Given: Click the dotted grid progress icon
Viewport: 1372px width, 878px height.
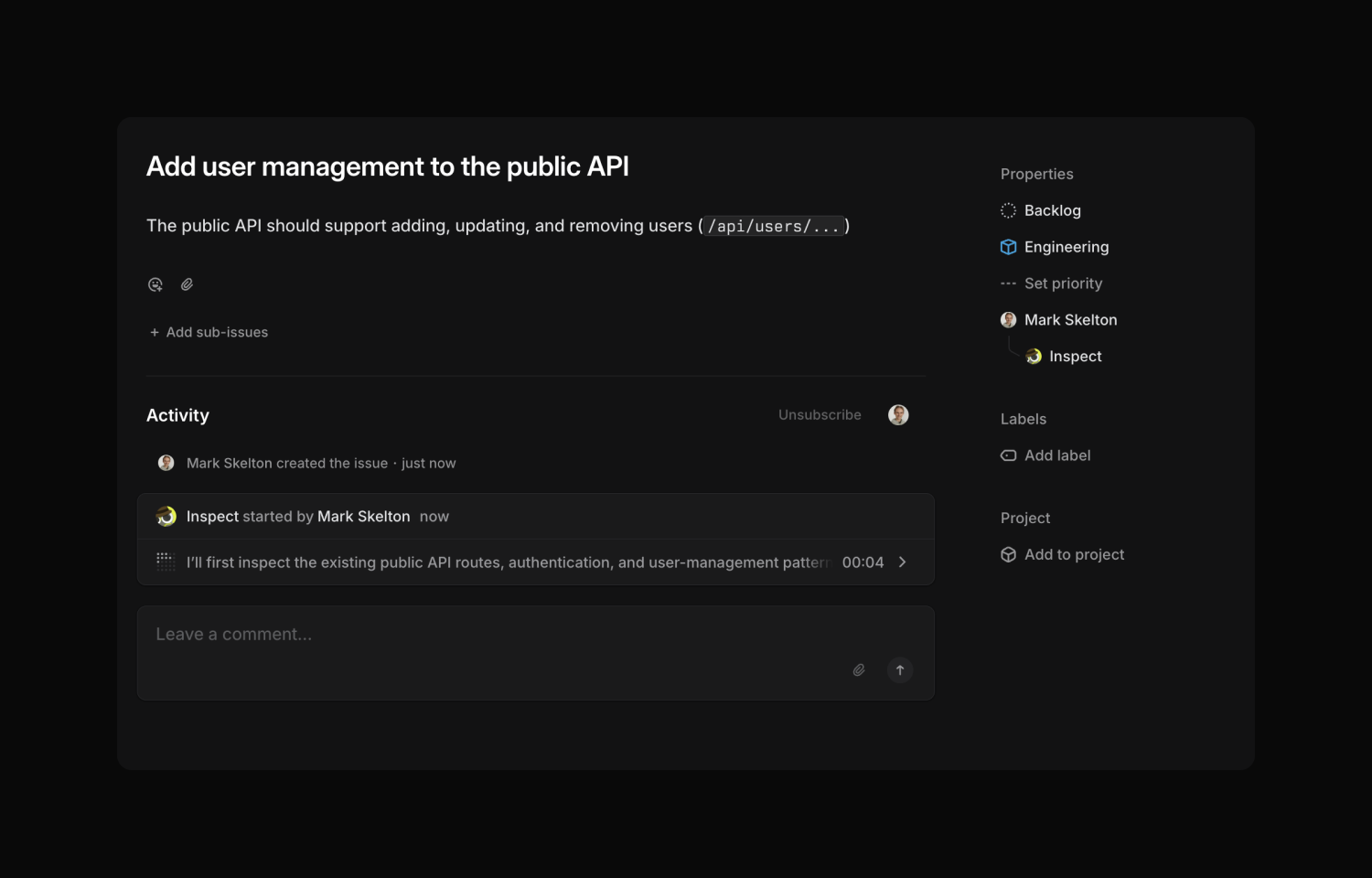Looking at the screenshot, I should [x=166, y=562].
